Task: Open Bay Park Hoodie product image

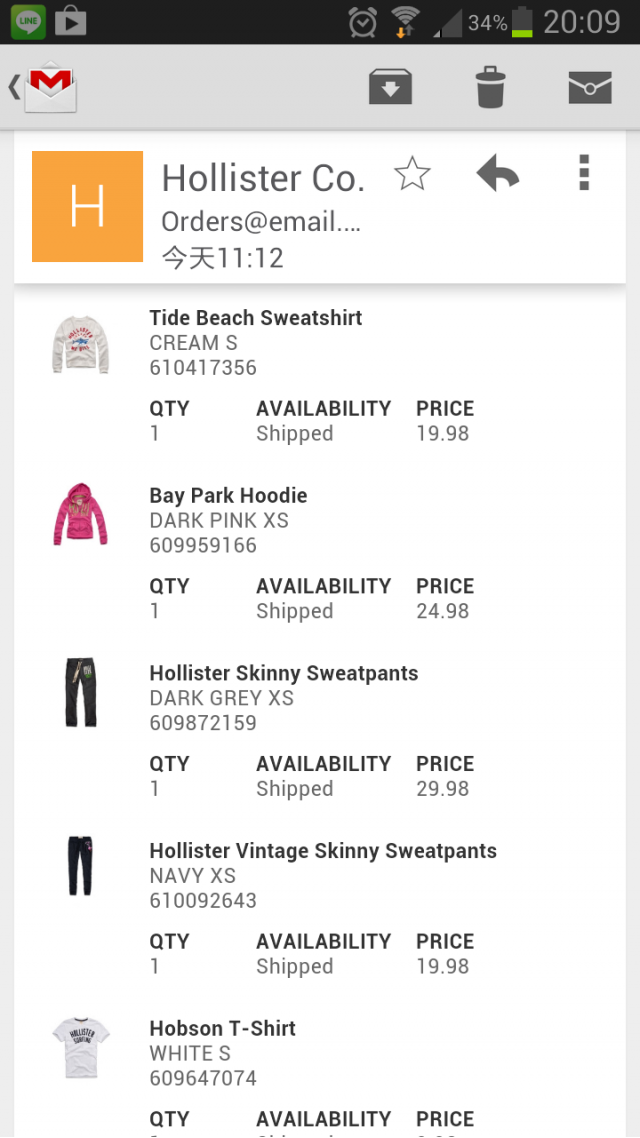Action: click(x=80, y=514)
